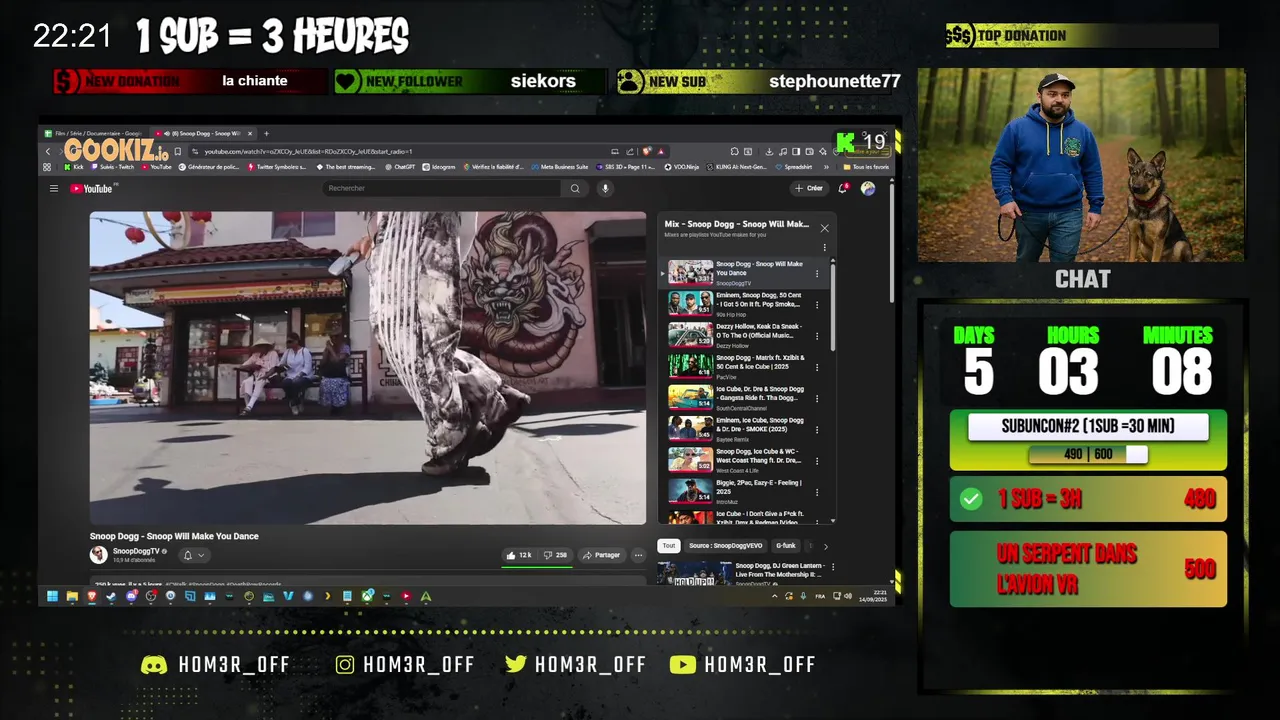Open the VDO.Ninja bookmark
Image resolution: width=1280 pixels, height=720 pixels.
point(682,167)
